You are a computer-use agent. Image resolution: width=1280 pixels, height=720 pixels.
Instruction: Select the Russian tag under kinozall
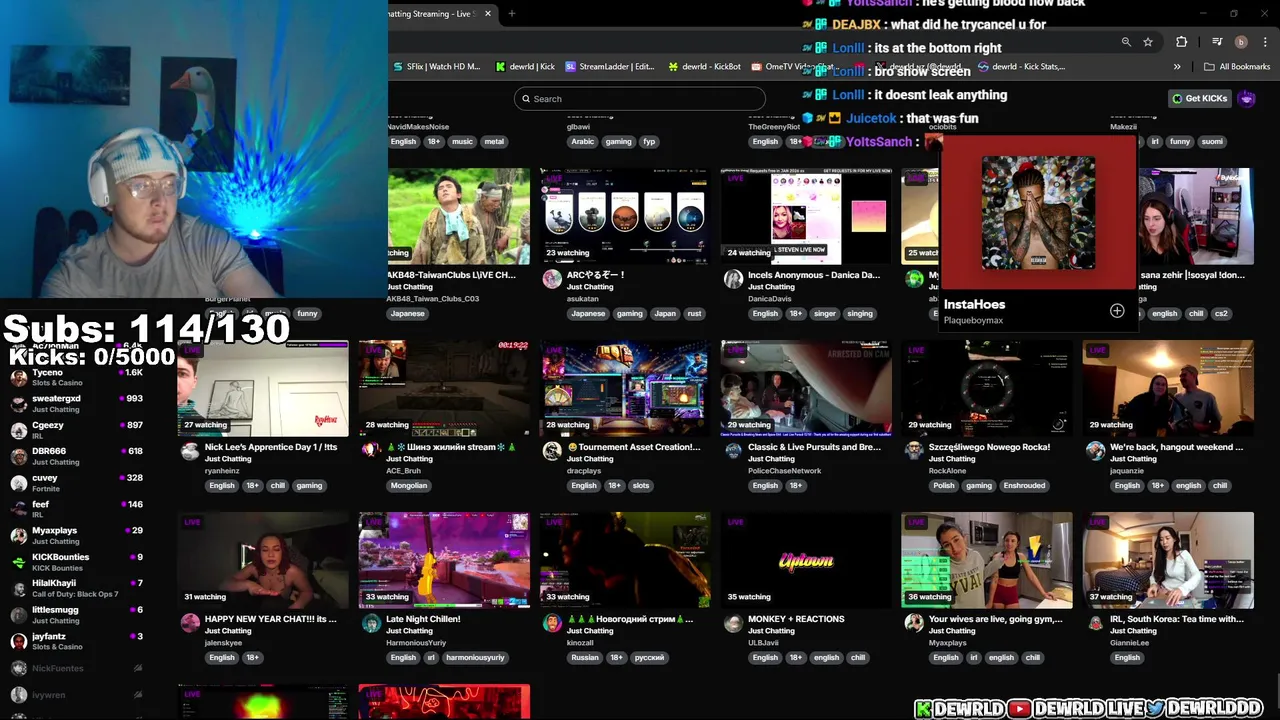[585, 658]
